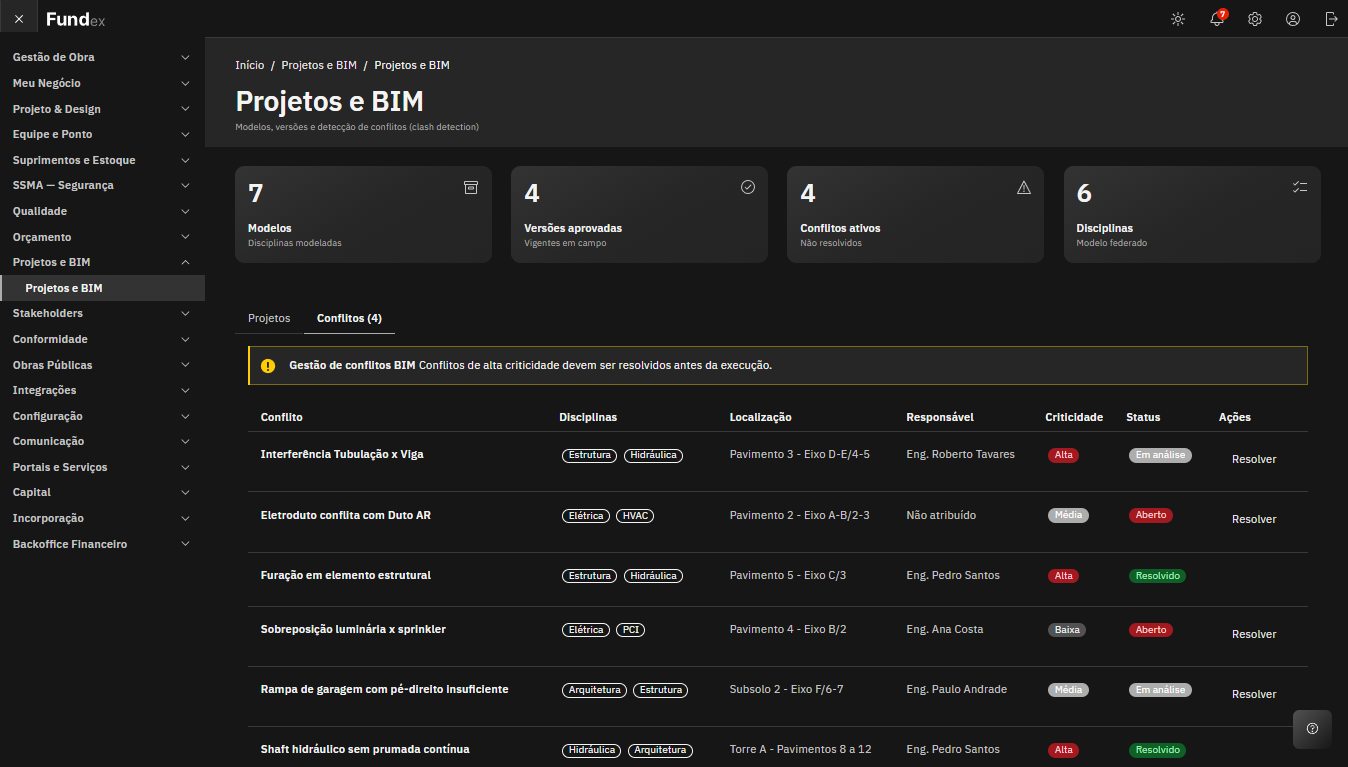Expand Stakeholders menu

(x=102, y=313)
